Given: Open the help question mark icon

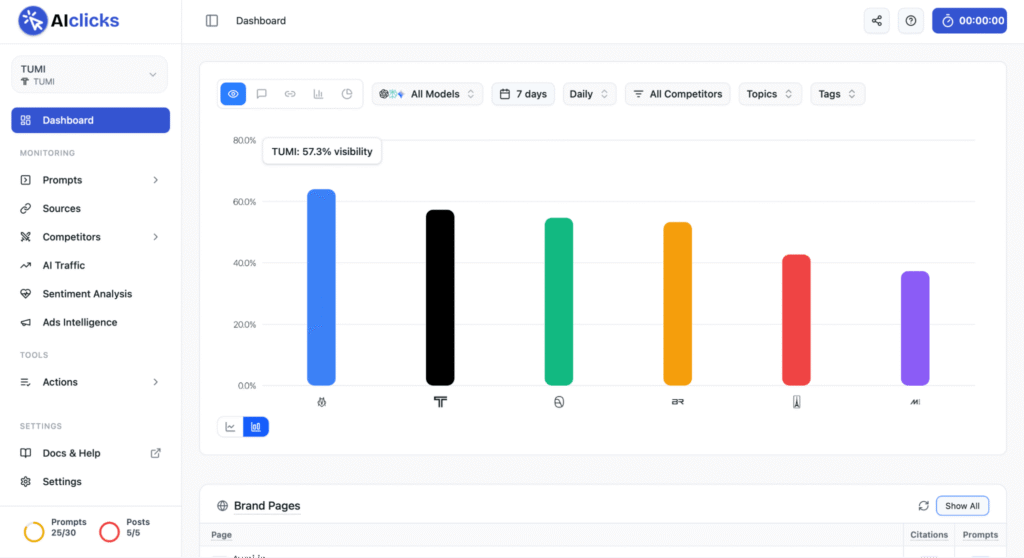Looking at the screenshot, I should tap(910, 21).
